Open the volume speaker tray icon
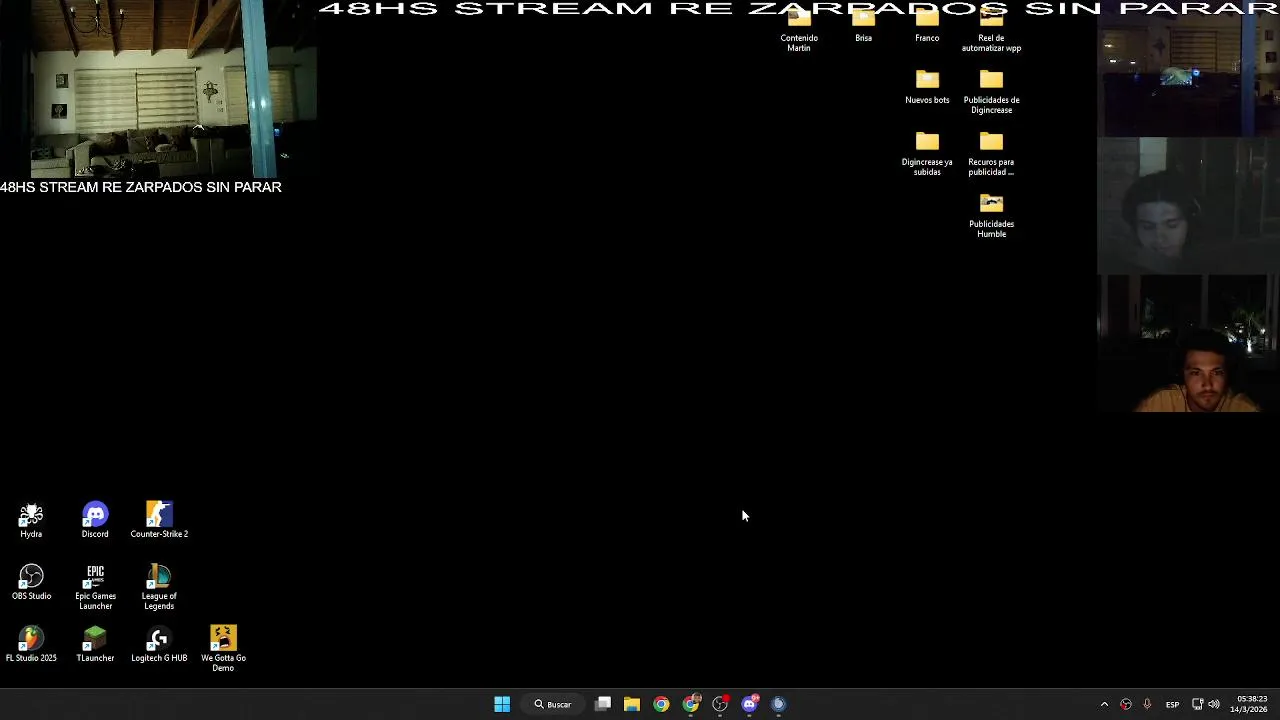 1214,704
